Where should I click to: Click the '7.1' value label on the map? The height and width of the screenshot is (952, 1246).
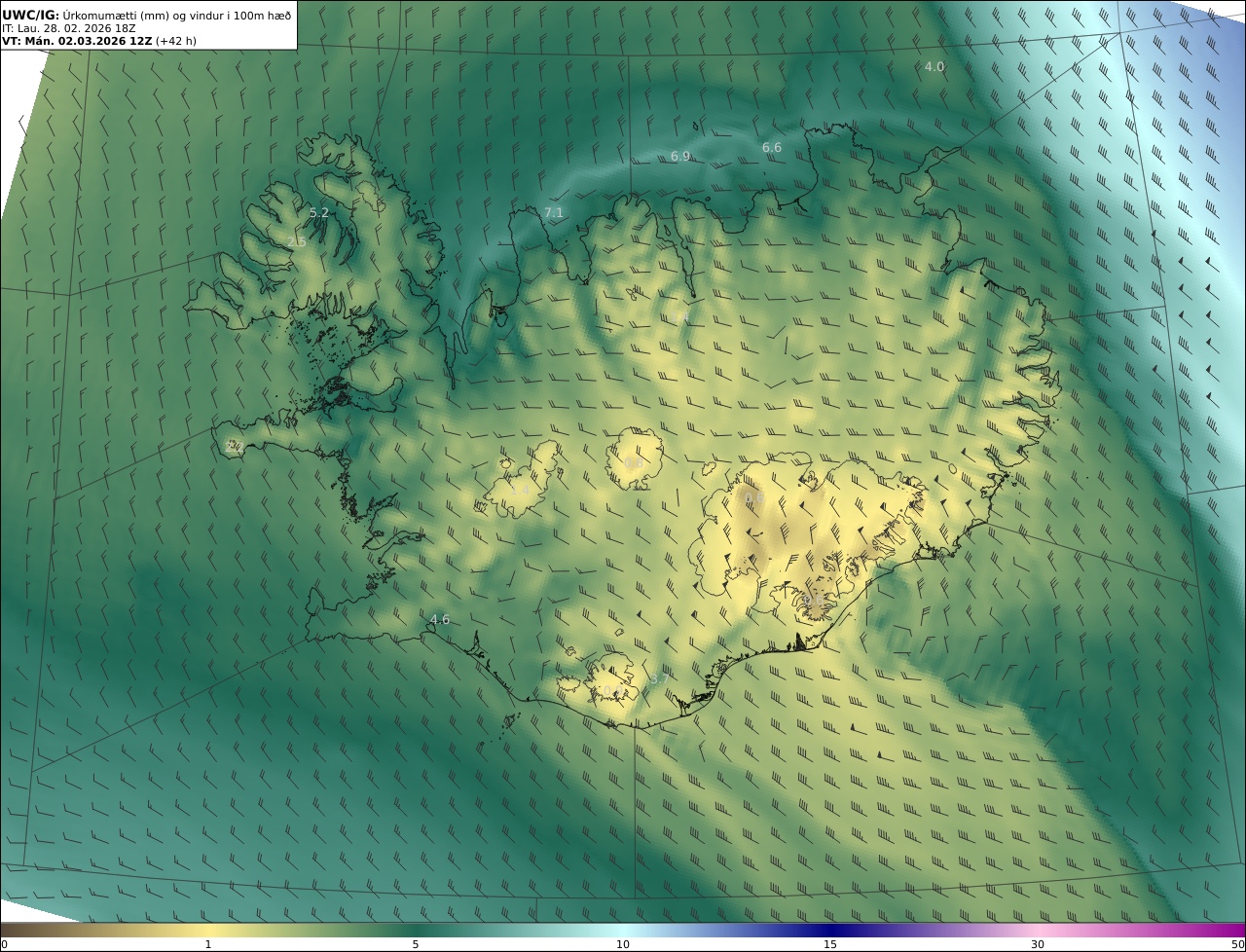coord(553,213)
